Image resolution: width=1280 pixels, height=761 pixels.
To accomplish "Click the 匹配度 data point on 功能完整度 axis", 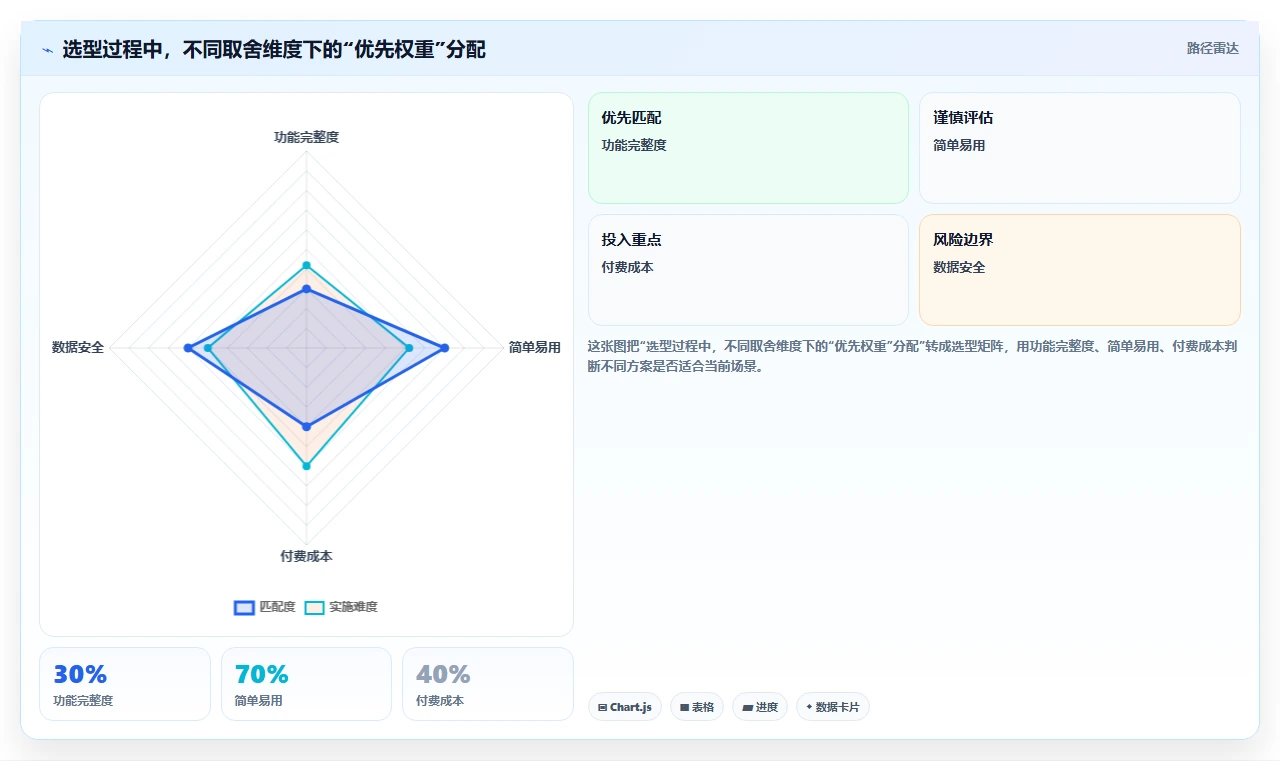I will pos(307,289).
